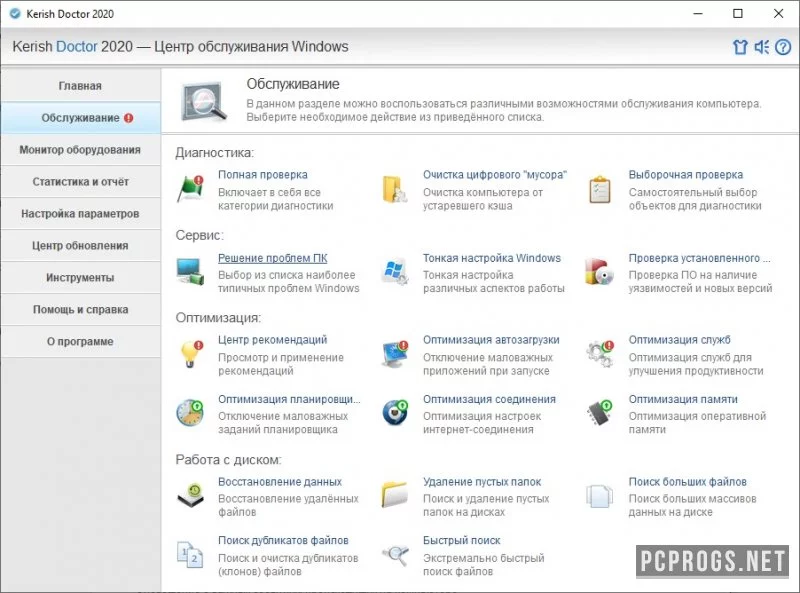Click the Поиск дубликатов файлов icon
The width and height of the screenshot is (800, 593).
click(x=190, y=555)
